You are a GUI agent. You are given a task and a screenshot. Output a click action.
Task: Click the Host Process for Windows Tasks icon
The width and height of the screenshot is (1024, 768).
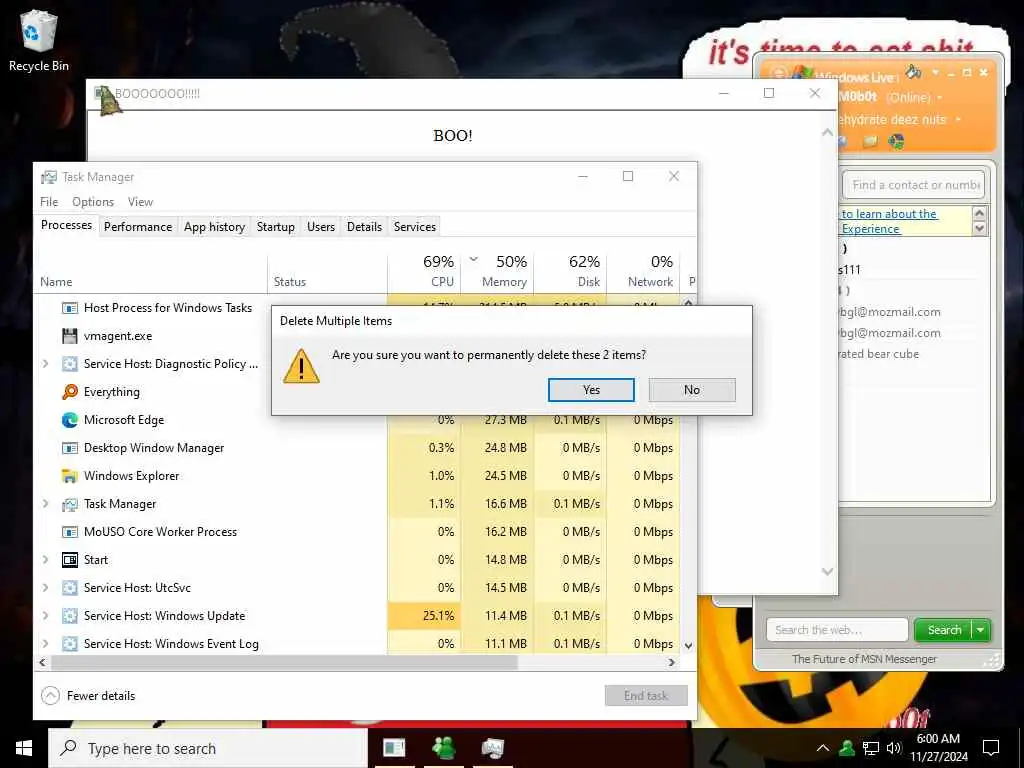coord(70,308)
